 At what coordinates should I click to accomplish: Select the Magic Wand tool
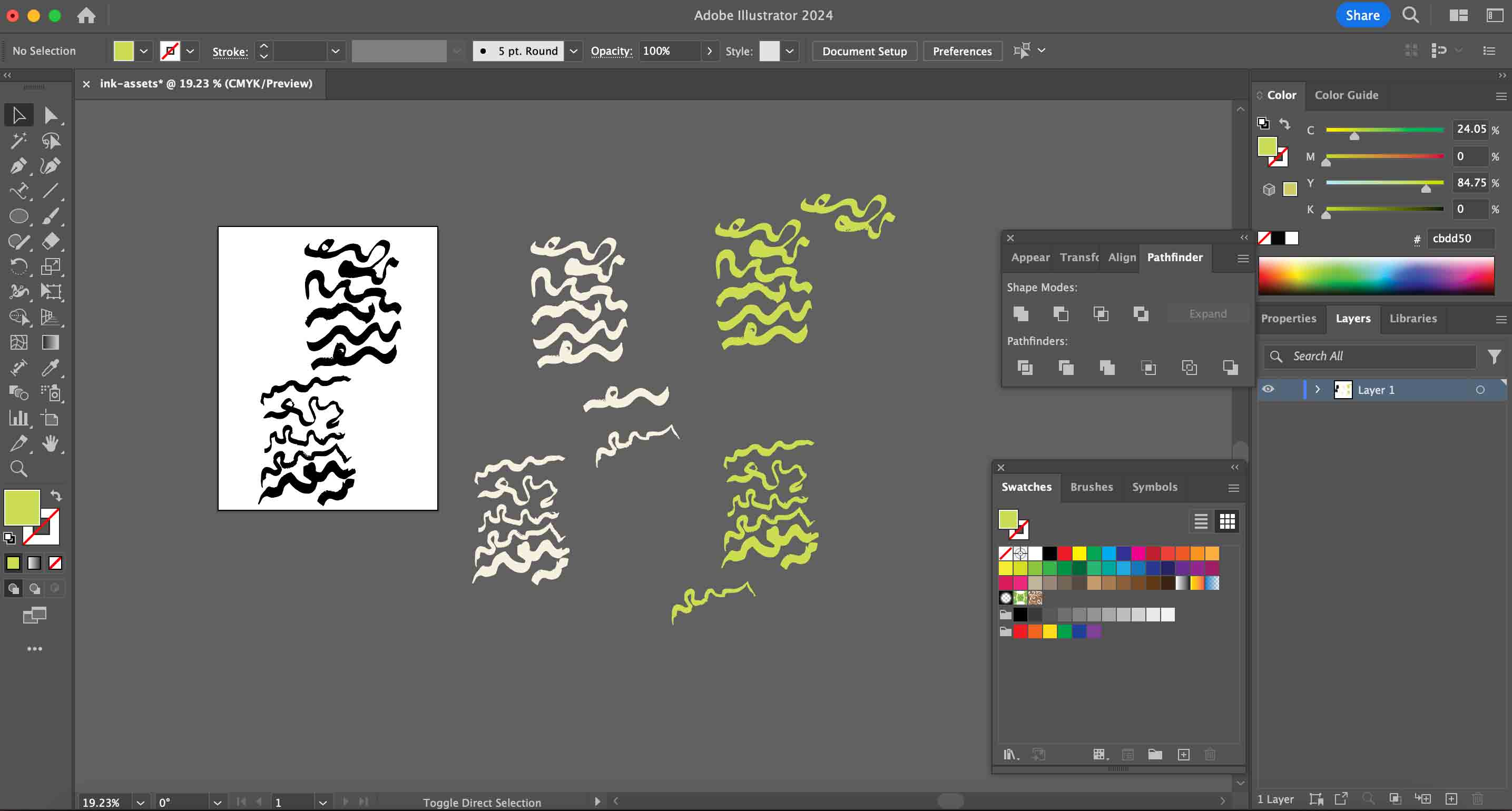tap(18, 141)
